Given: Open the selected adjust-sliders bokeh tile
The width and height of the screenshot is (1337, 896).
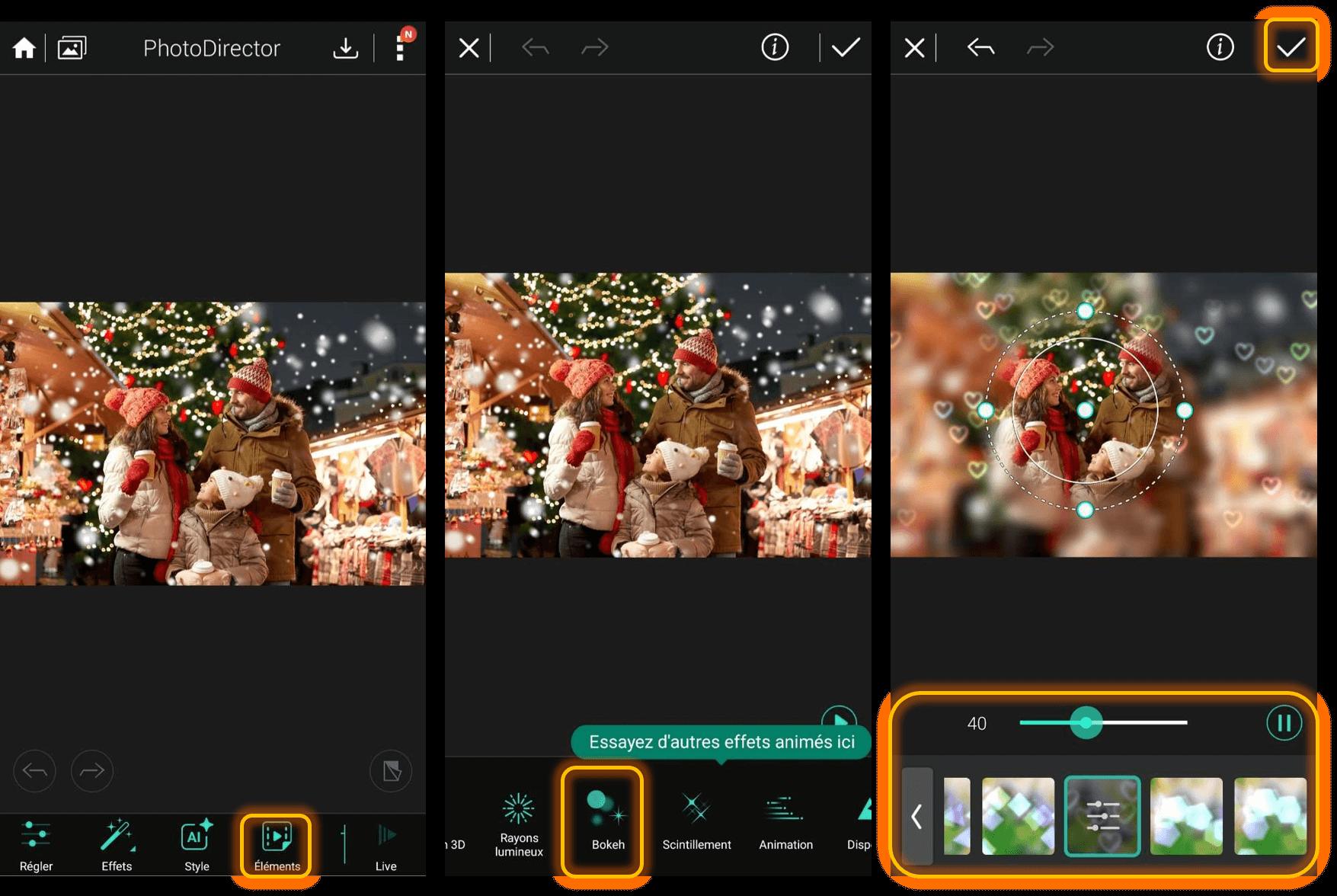Looking at the screenshot, I should (x=1102, y=816).
